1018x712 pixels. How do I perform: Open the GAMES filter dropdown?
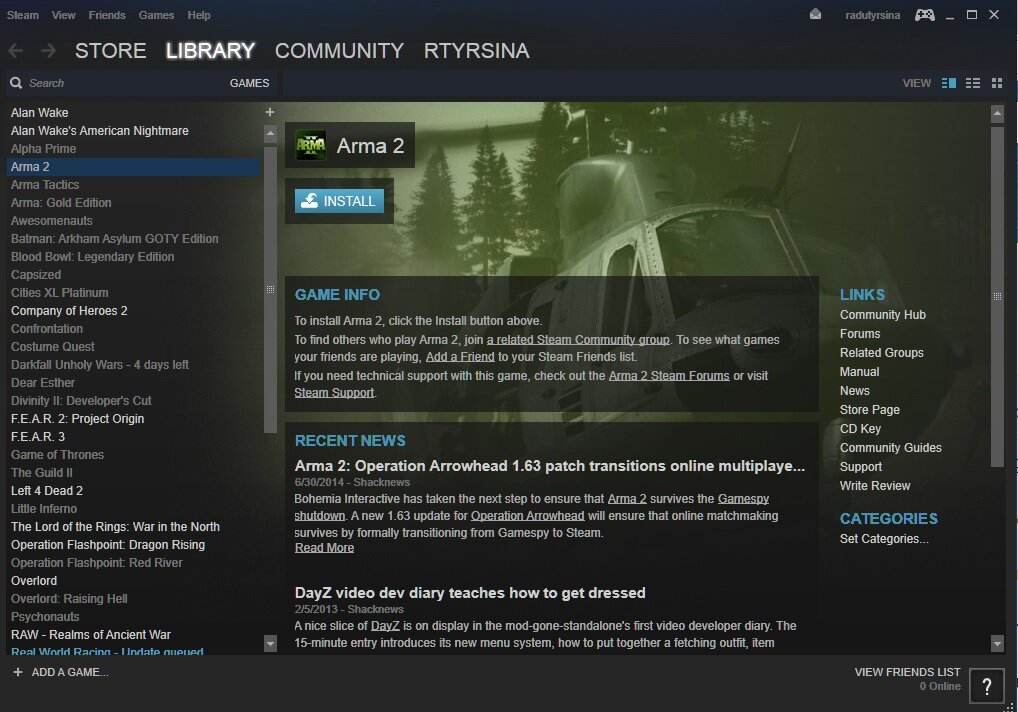(249, 83)
